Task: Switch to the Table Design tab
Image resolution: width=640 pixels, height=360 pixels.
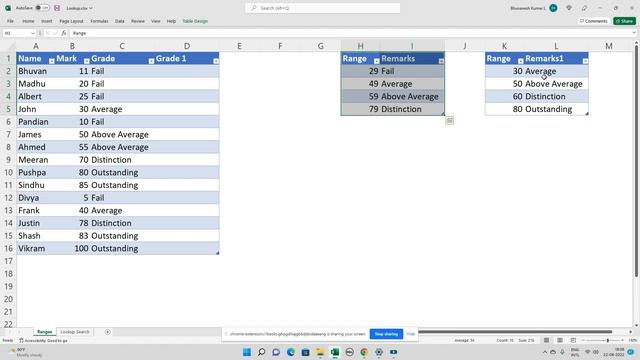Action: 195,21
